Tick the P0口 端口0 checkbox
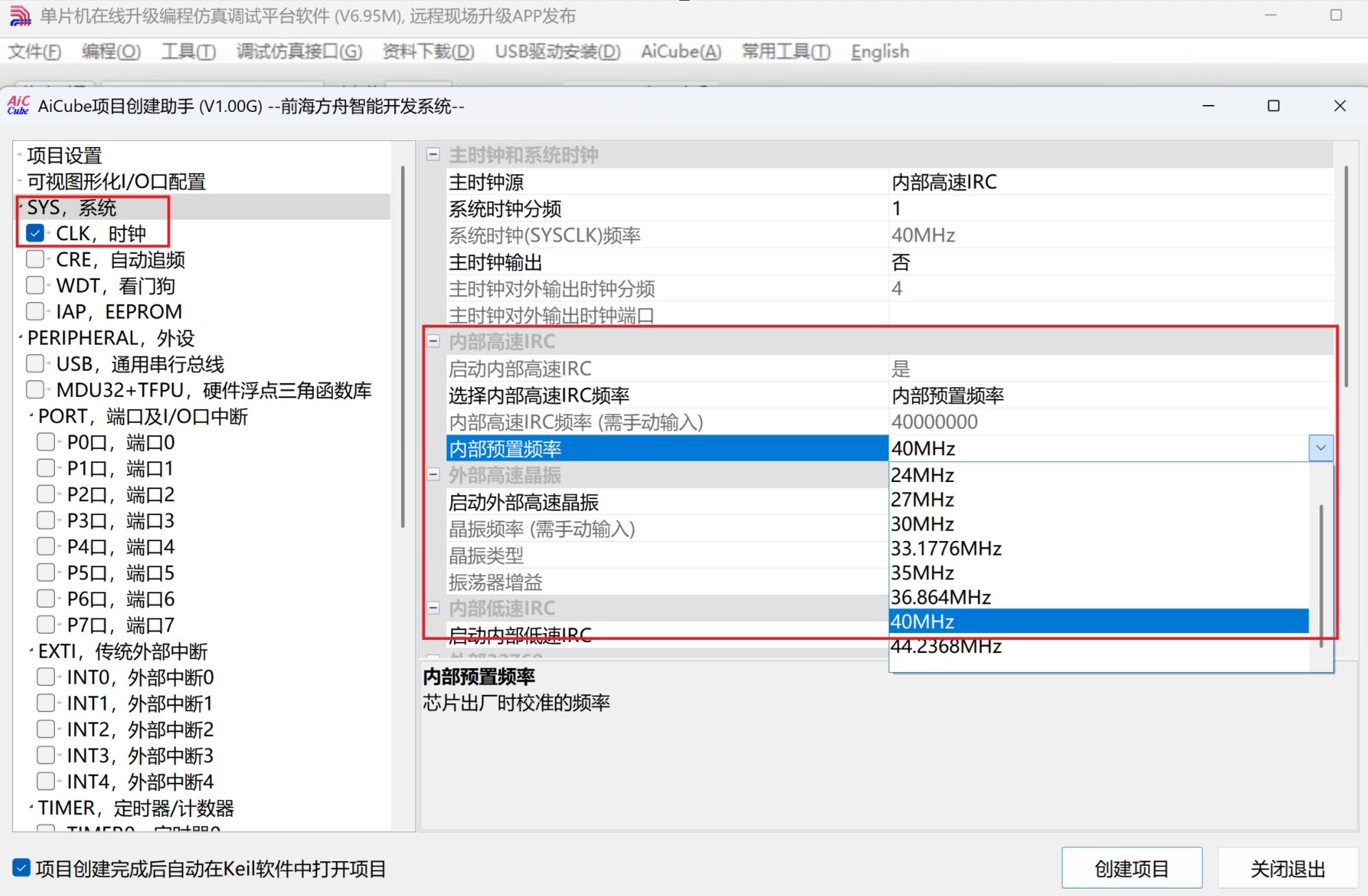The width and height of the screenshot is (1368, 896). pyautogui.click(x=46, y=442)
